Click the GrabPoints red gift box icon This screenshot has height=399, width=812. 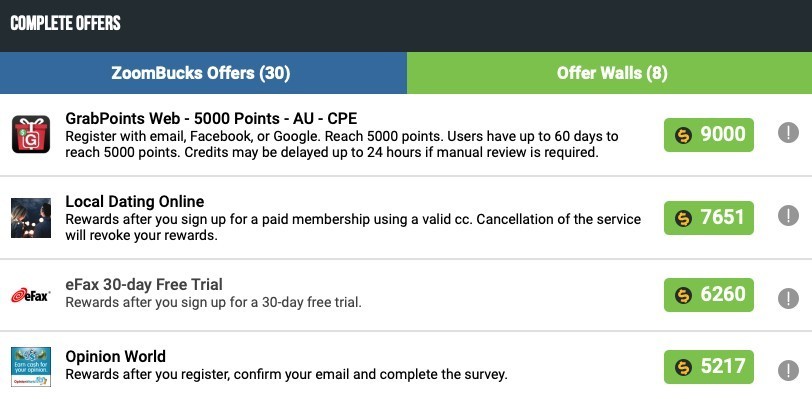[31, 134]
